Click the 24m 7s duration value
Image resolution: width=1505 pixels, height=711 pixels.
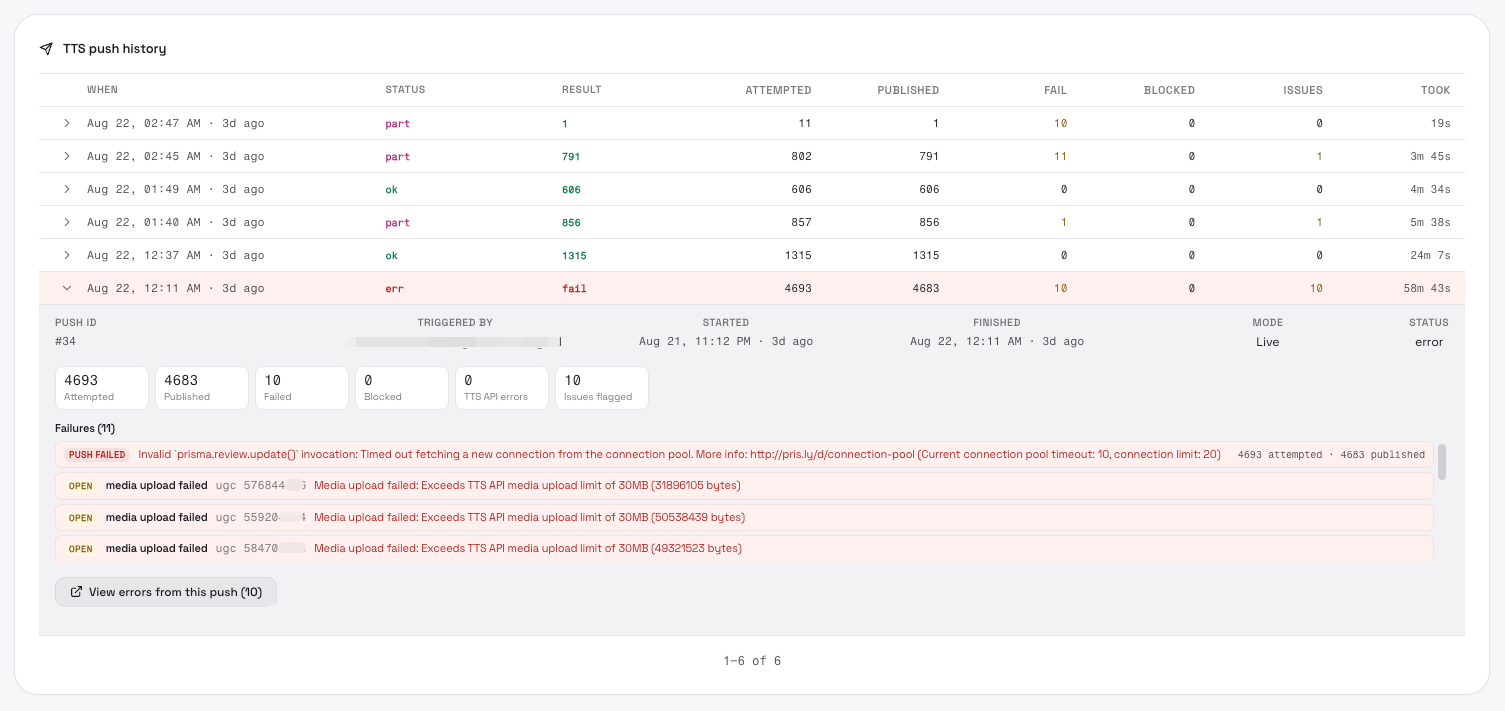pyautogui.click(x=1430, y=256)
